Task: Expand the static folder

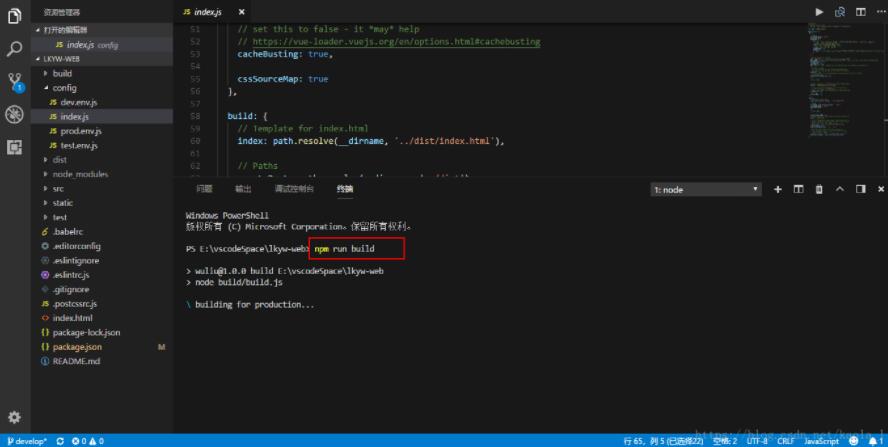Action: coord(102,203)
